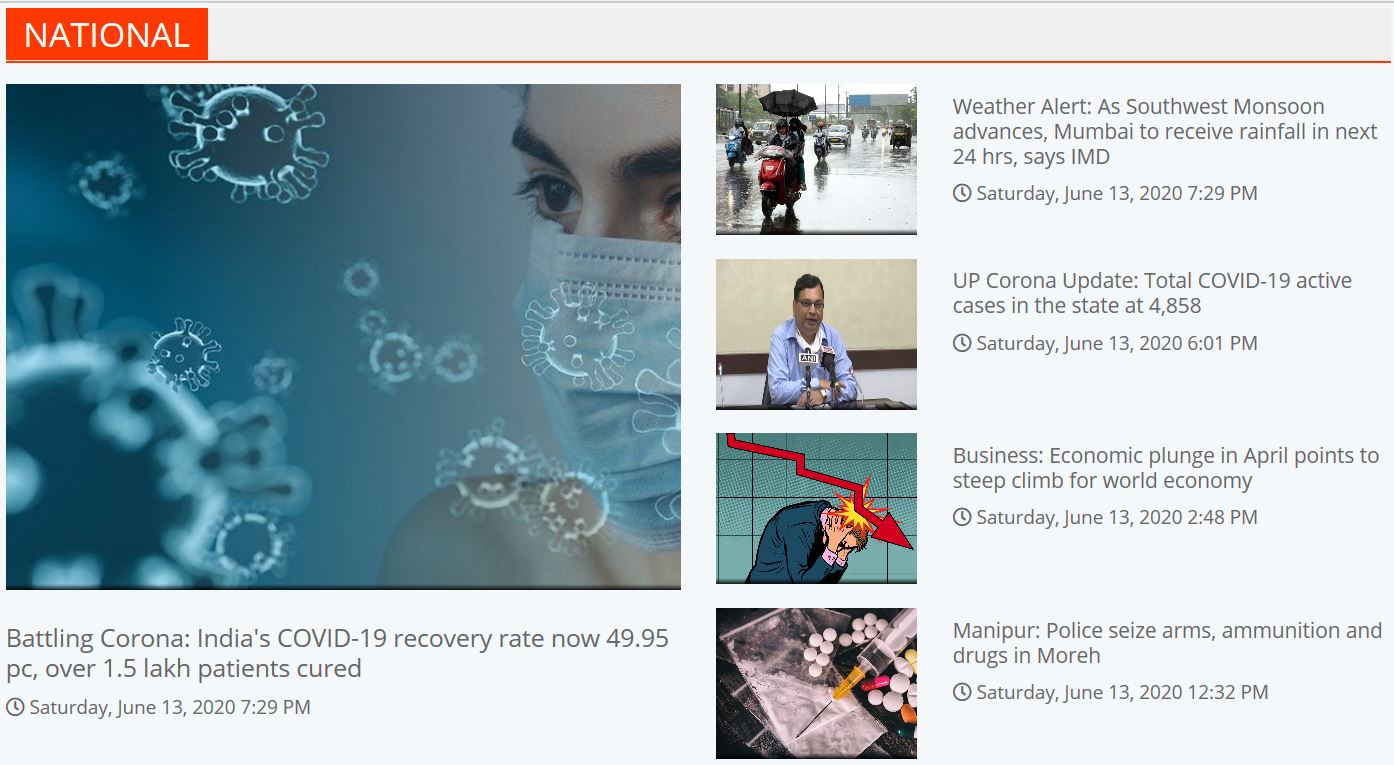This screenshot has width=1394, height=765.
Task: Click the red falling arrow economy cartoon thumbnail
Action: click(x=816, y=508)
